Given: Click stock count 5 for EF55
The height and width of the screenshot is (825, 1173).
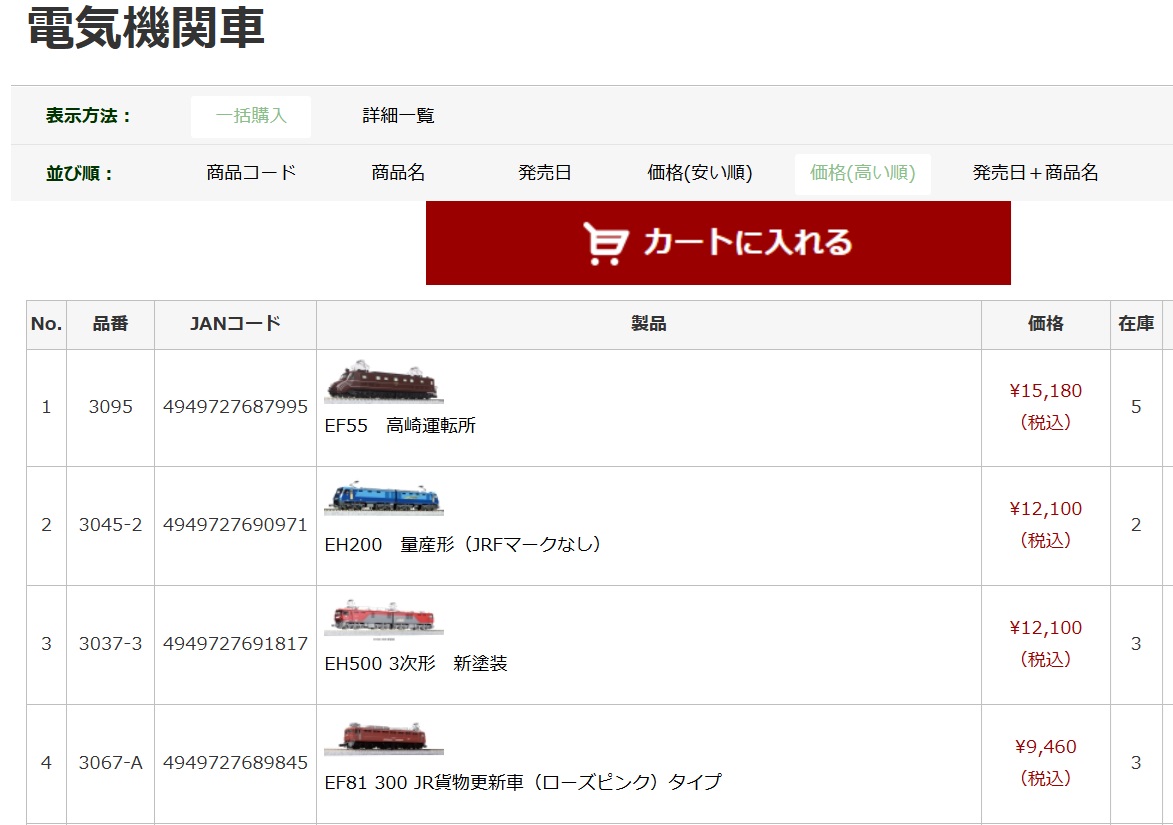Looking at the screenshot, I should 1136,407.
